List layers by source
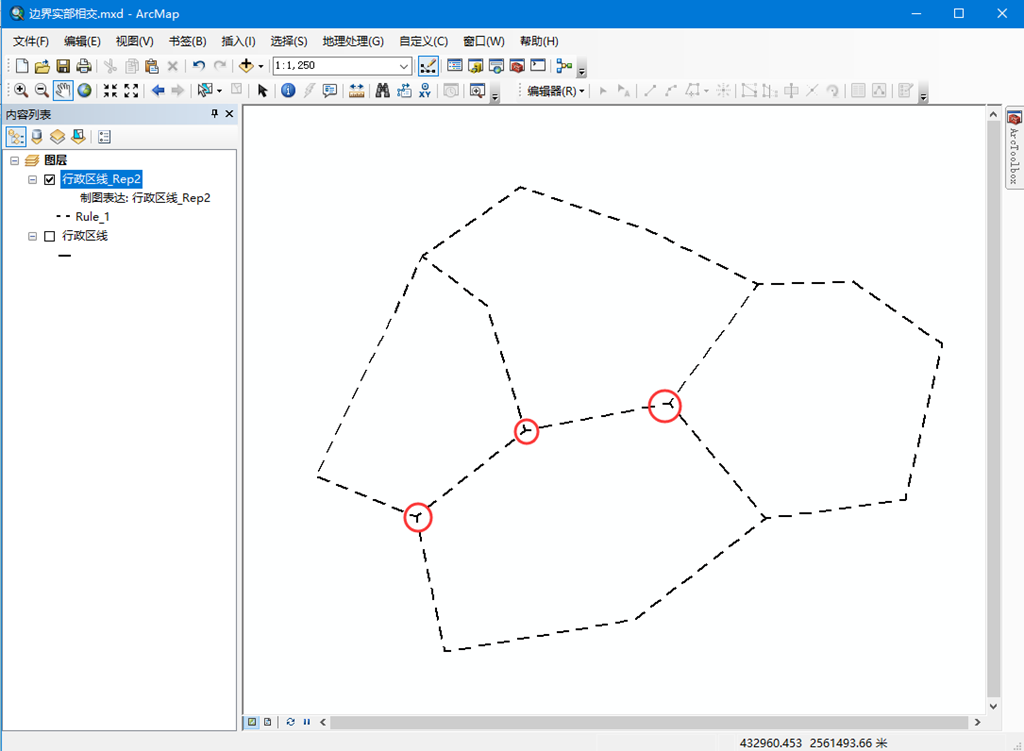Viewport: 1024px width, 751px height. (x=37, y=137)
